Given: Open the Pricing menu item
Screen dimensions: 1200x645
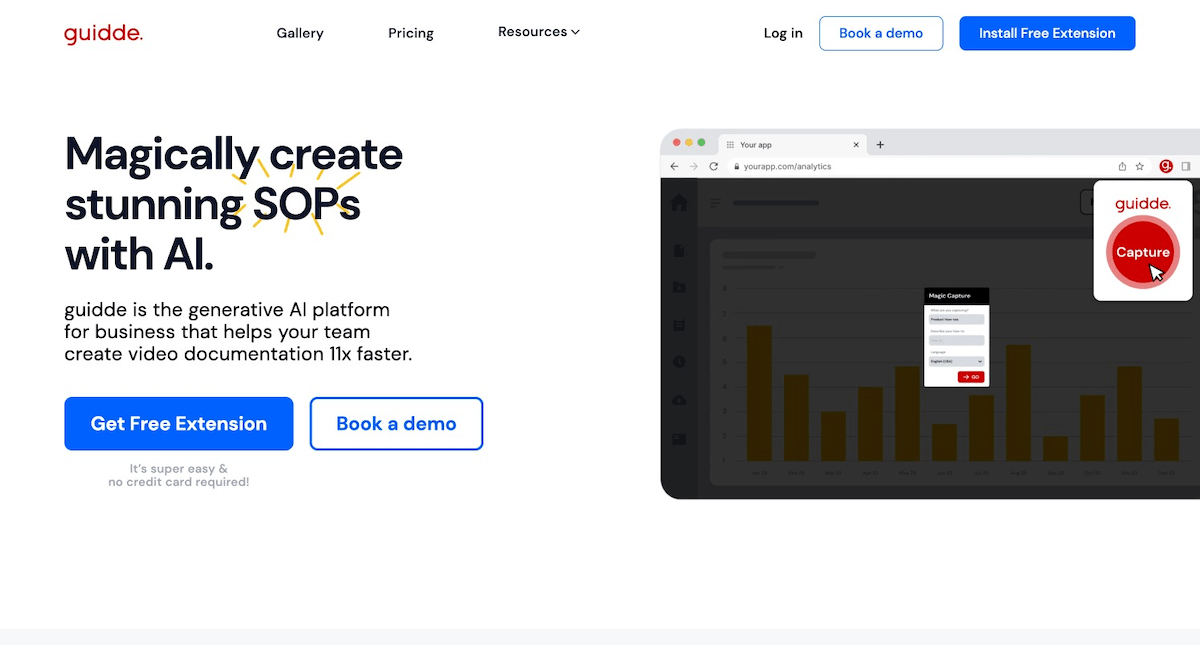Looking at the screenshot, I should click(410, 32).
